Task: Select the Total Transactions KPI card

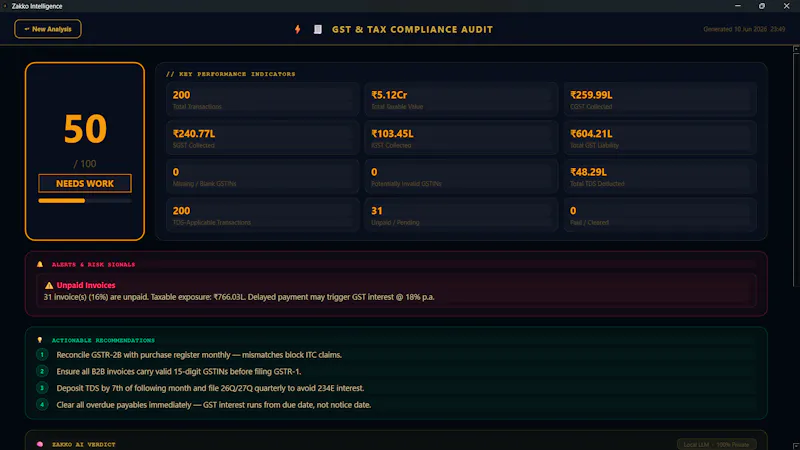Action: pyautogui.click(x=262, y=99)
